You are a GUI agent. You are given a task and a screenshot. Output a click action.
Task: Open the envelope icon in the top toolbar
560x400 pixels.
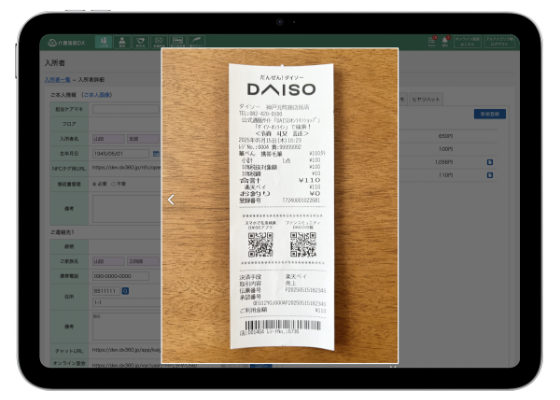pos(159,42)
